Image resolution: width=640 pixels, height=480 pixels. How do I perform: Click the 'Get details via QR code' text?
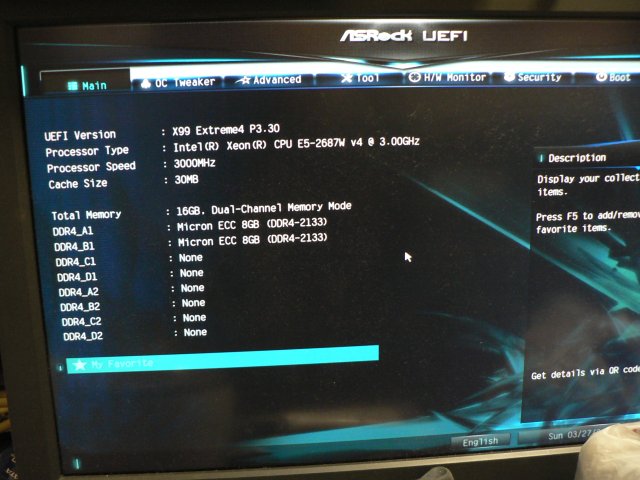[x=585, y=373]
